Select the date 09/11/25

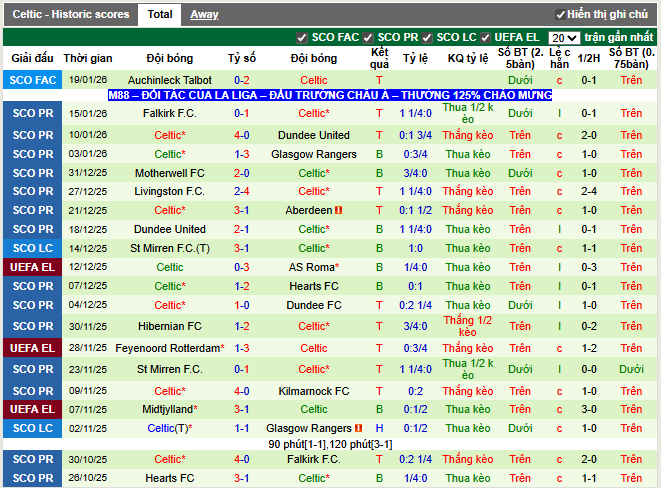point(88,391)
